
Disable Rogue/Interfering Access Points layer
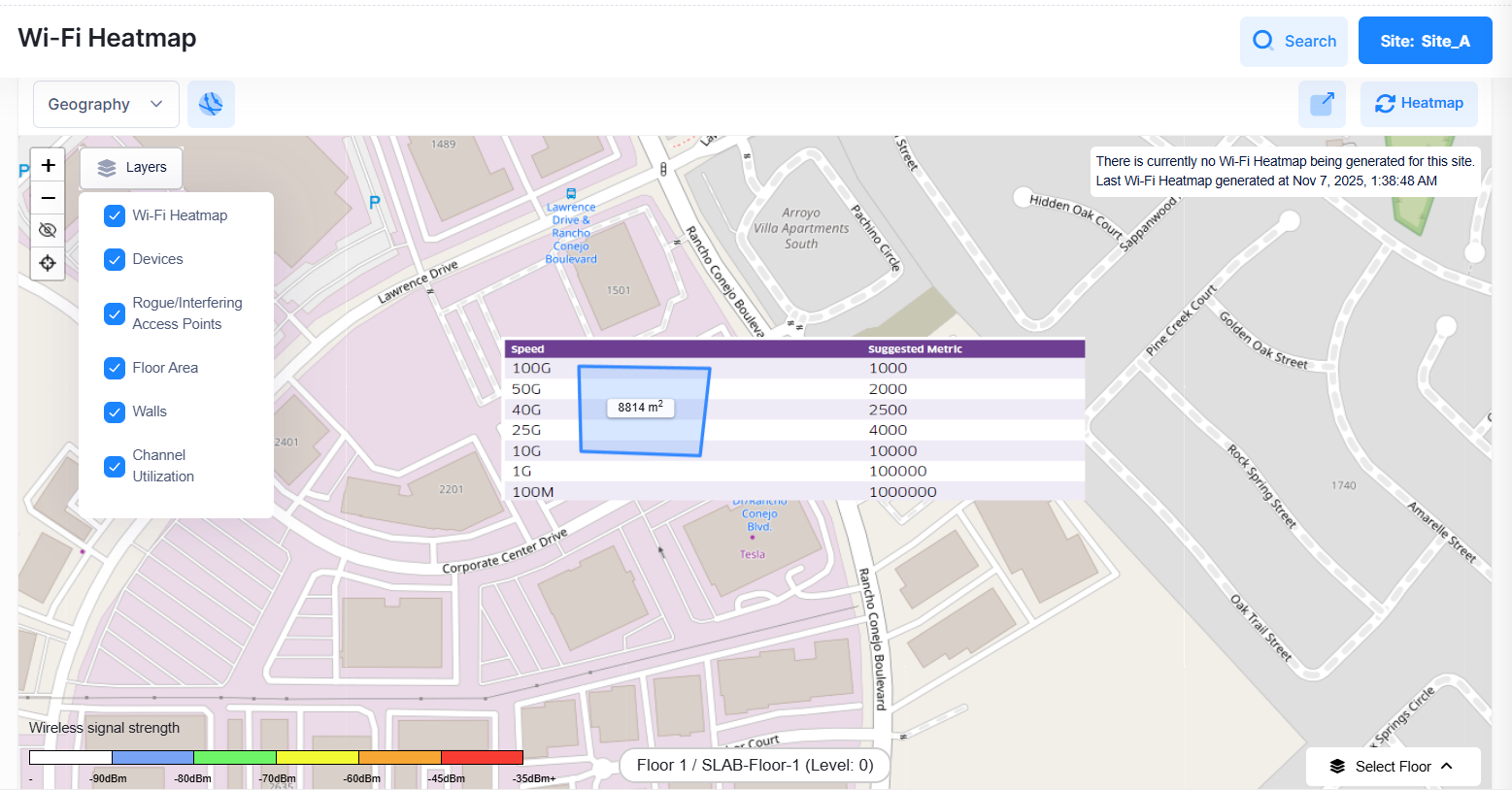115,313
